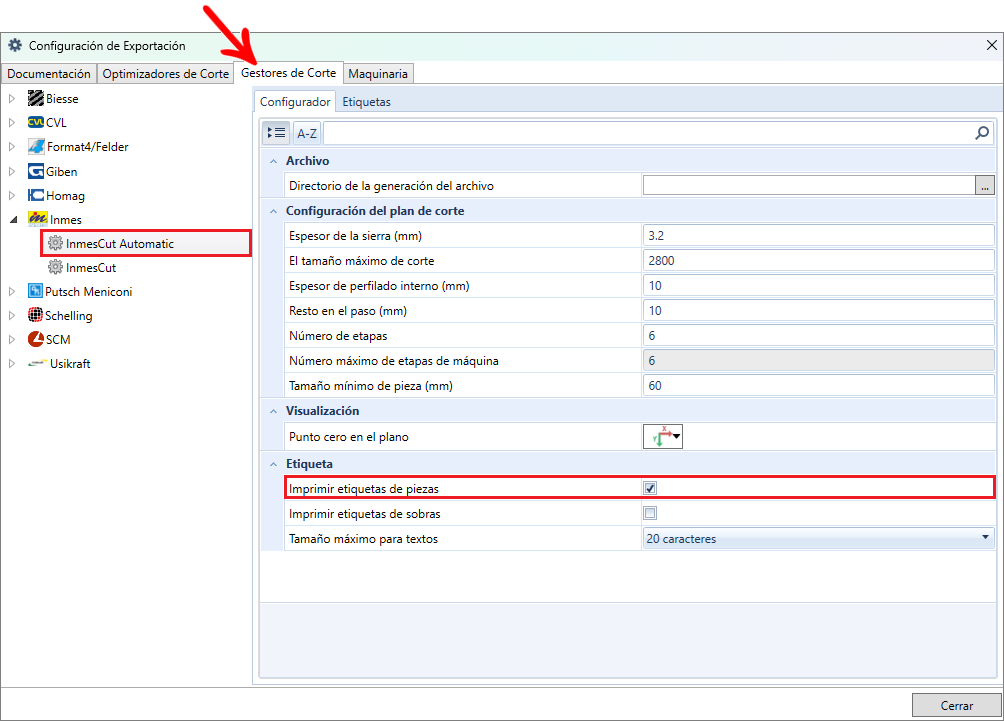Expand the Schelling tree node
The height and width of the screenshot is (721, 1004).
pyautogui.click(x=12, y=315)
